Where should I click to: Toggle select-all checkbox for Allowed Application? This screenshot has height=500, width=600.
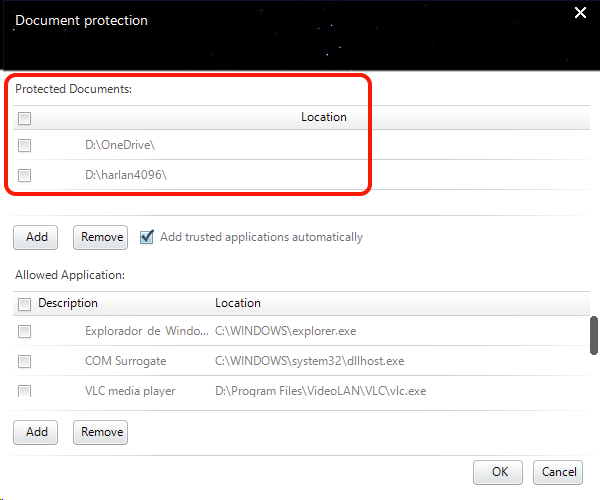[x=25, y=304]
